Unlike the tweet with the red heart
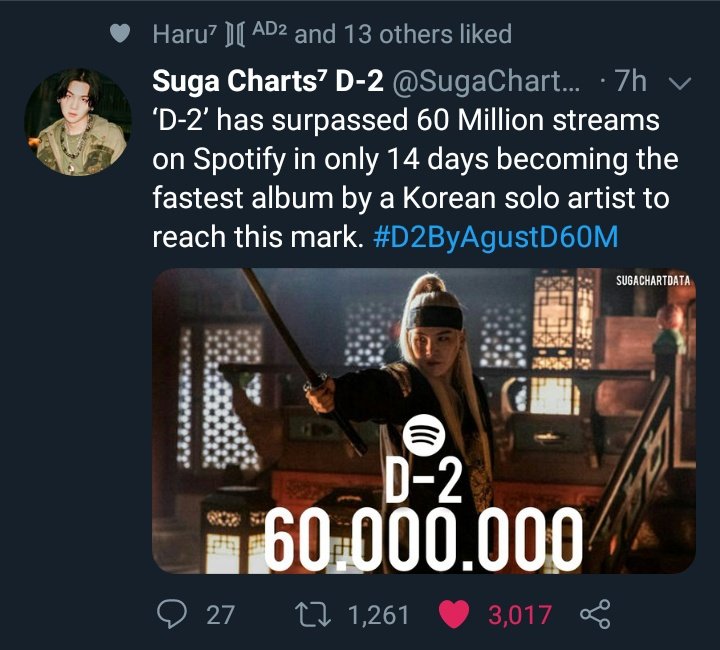Screen dimensions: 720x650 click(456, 613)
